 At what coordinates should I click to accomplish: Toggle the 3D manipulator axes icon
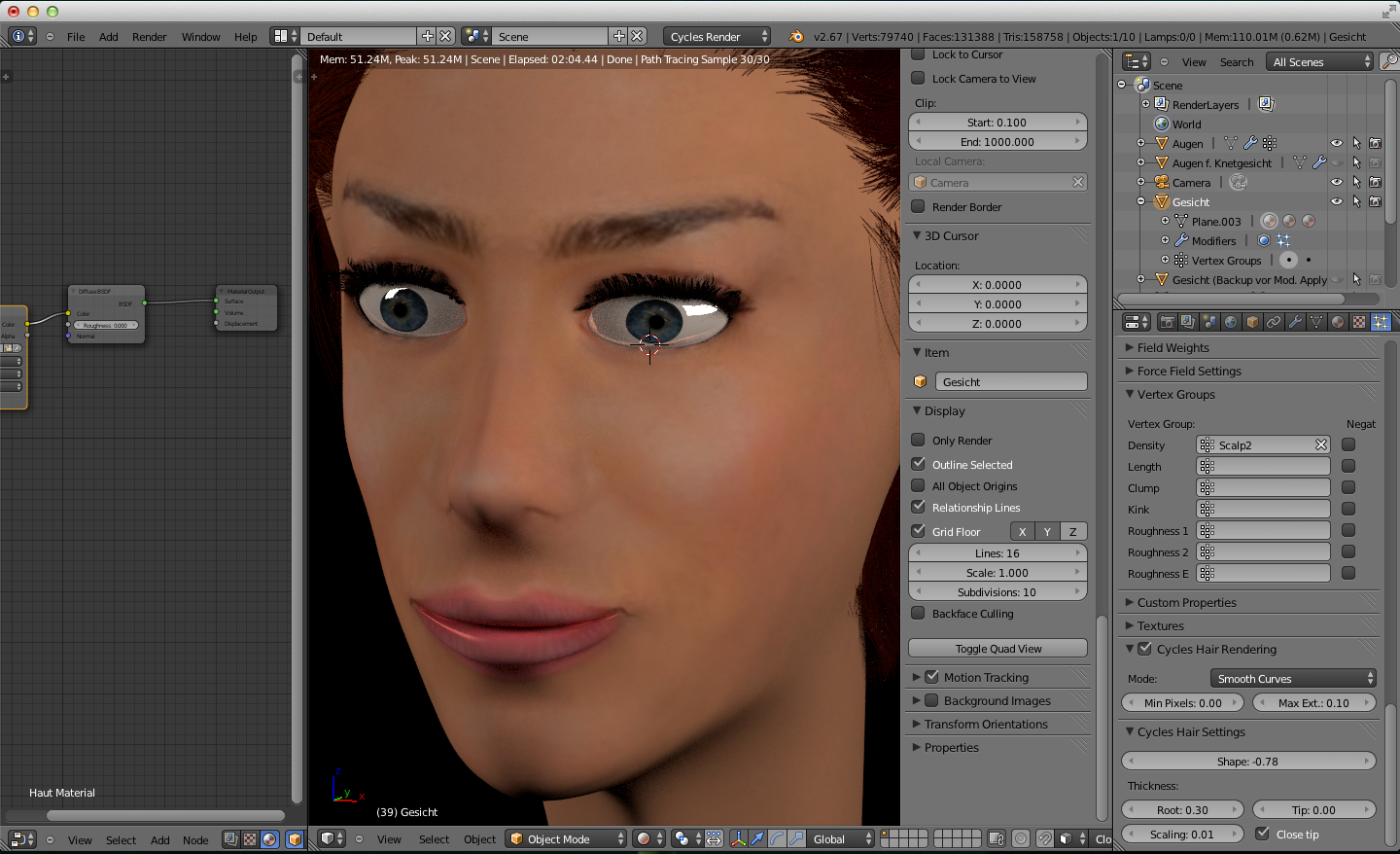point(738,838)
